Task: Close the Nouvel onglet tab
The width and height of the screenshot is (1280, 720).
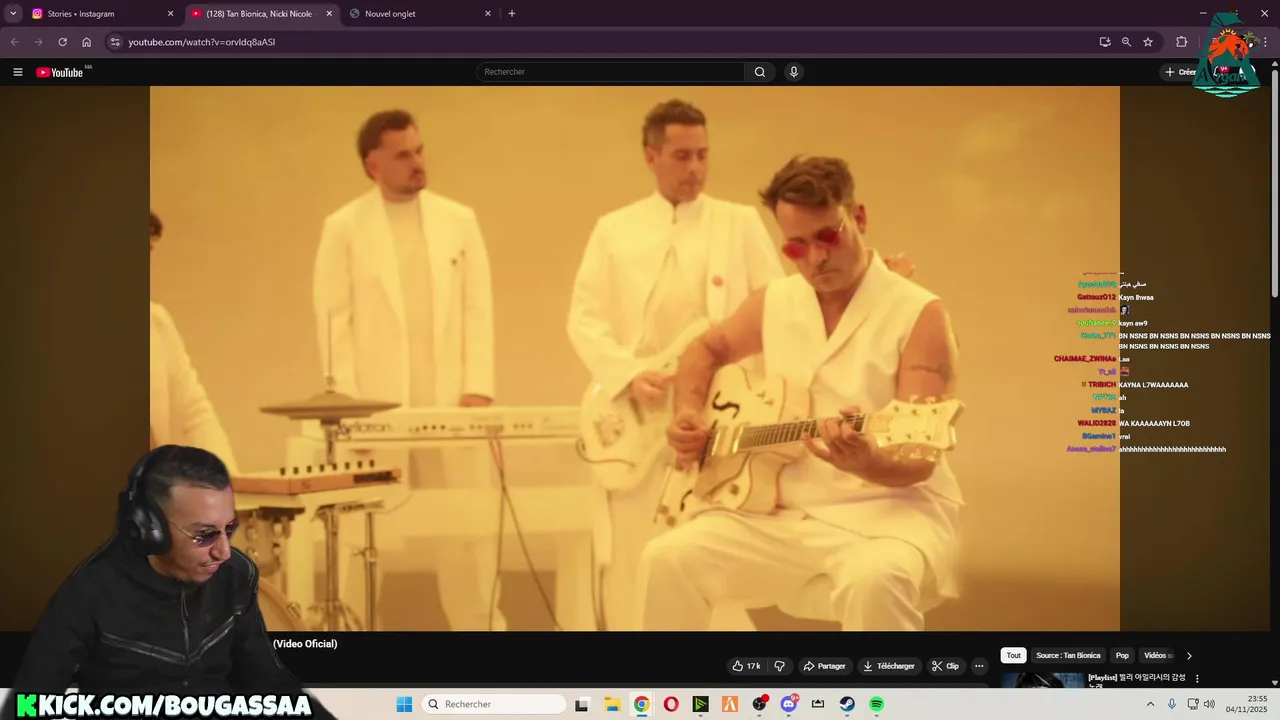Action: tap(488, 14)
